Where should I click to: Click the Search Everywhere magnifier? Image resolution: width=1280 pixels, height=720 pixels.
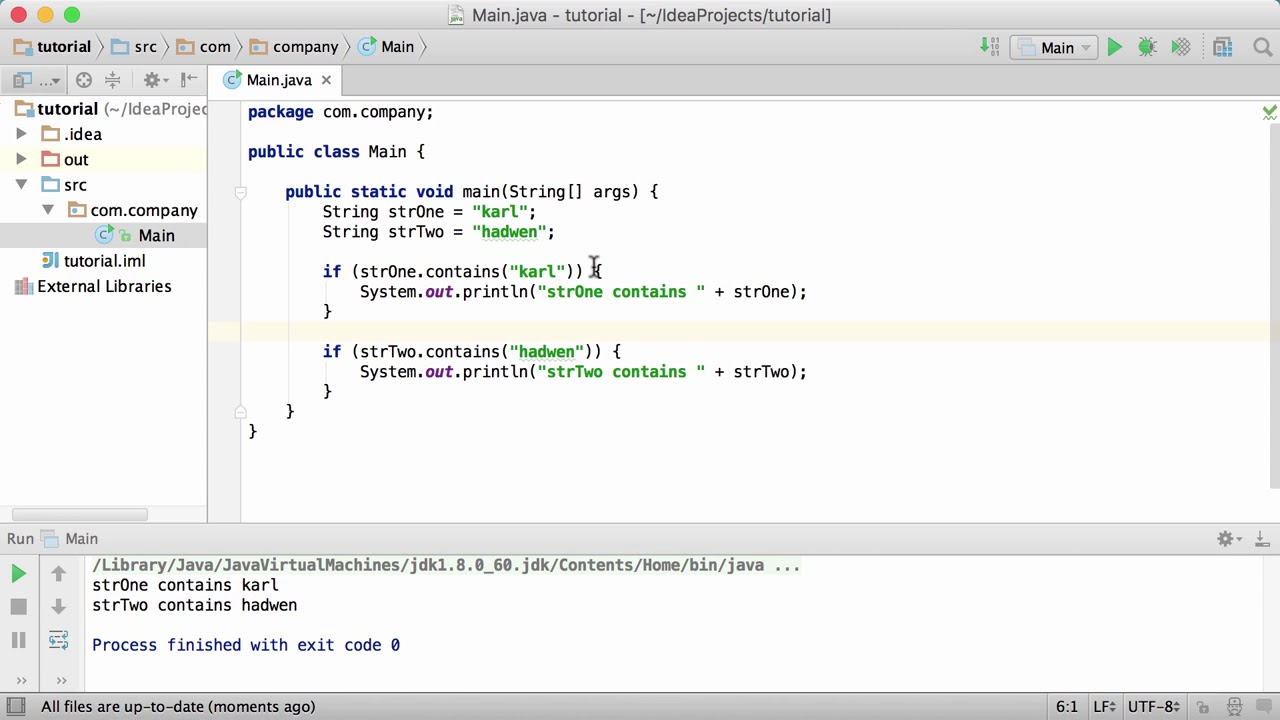(x=1262, y=47)
